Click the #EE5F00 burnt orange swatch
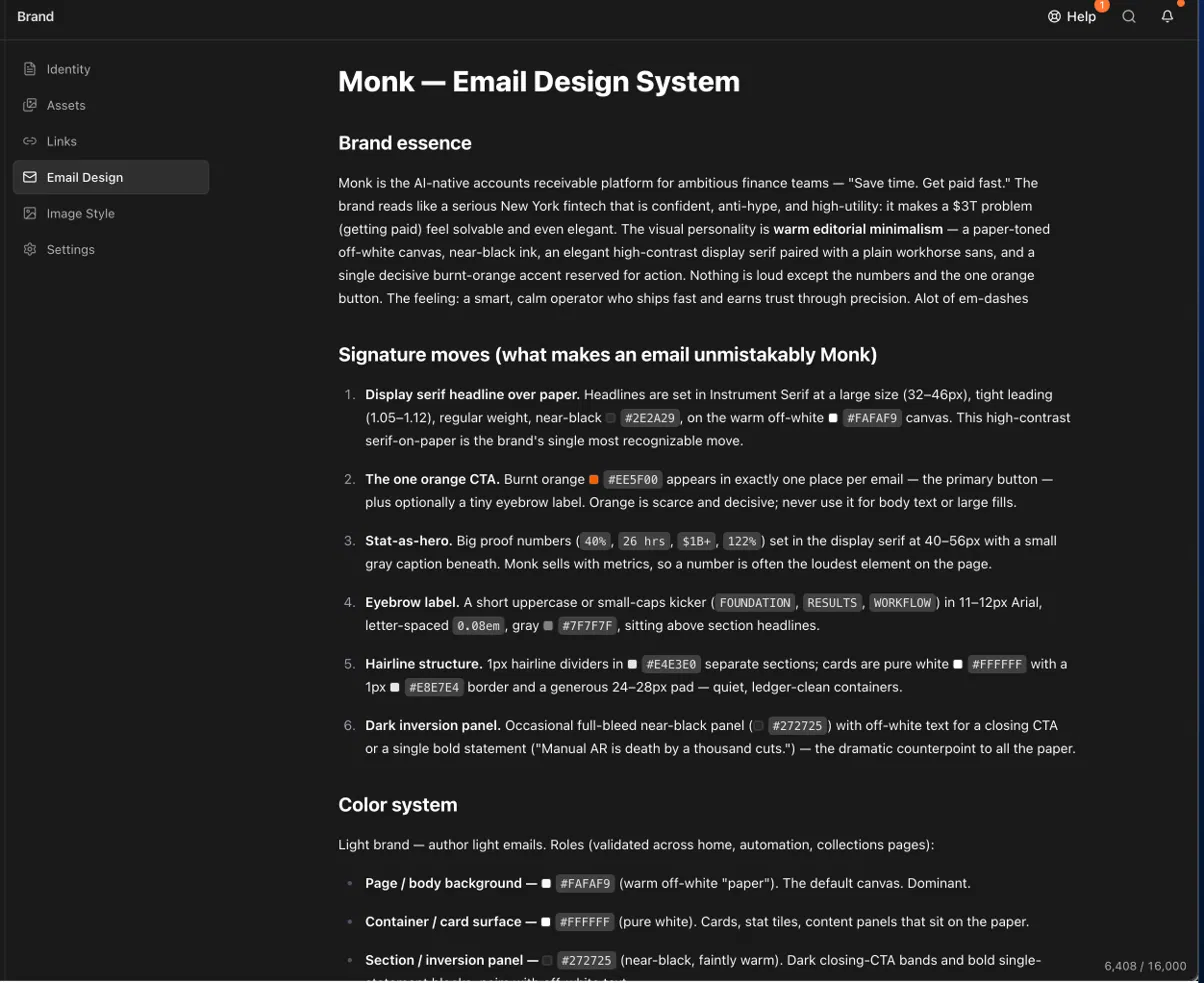The width and height of the screenshot is (1204, 983). (x=594, y=479)
